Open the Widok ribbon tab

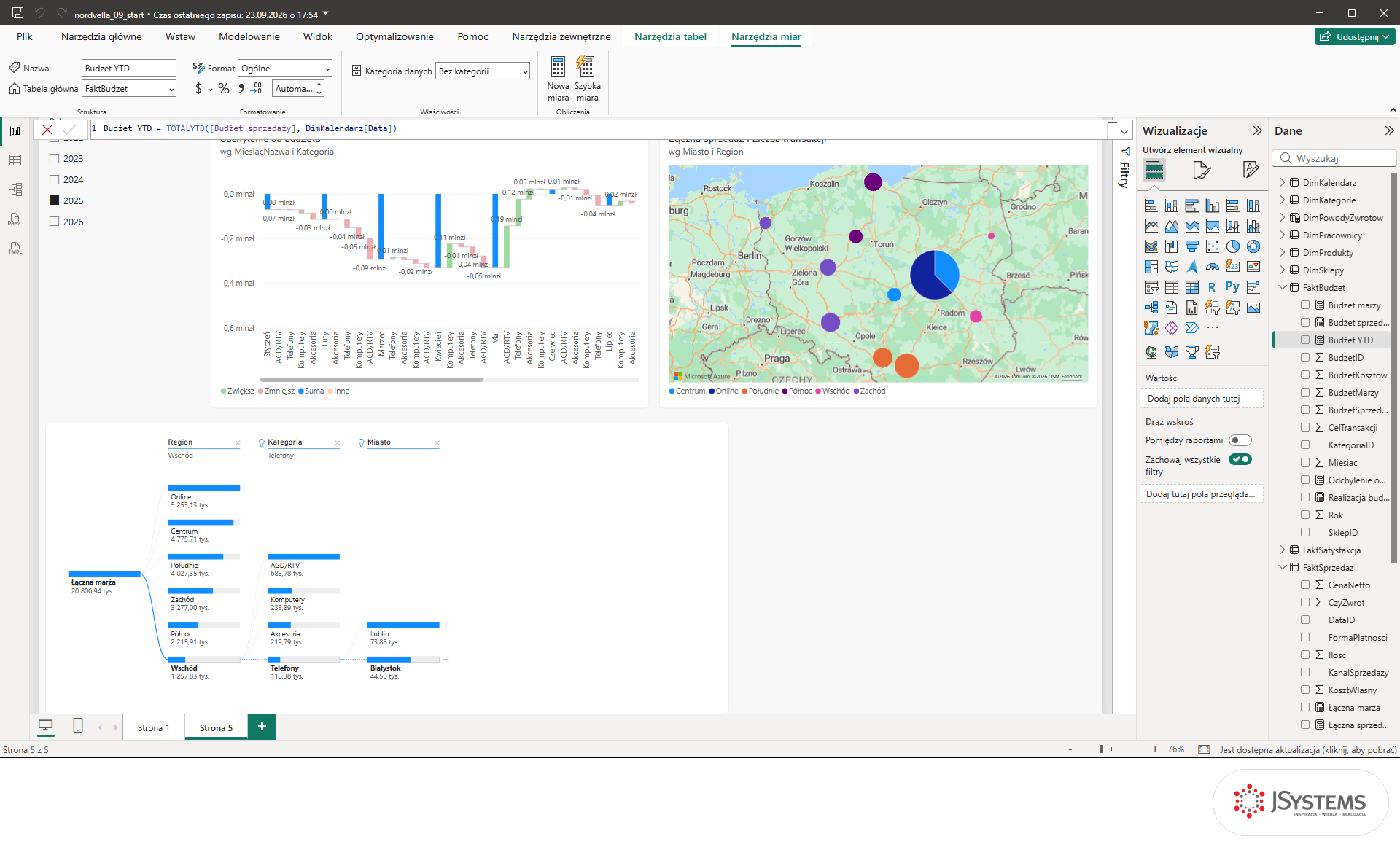[x=318, y=36]
